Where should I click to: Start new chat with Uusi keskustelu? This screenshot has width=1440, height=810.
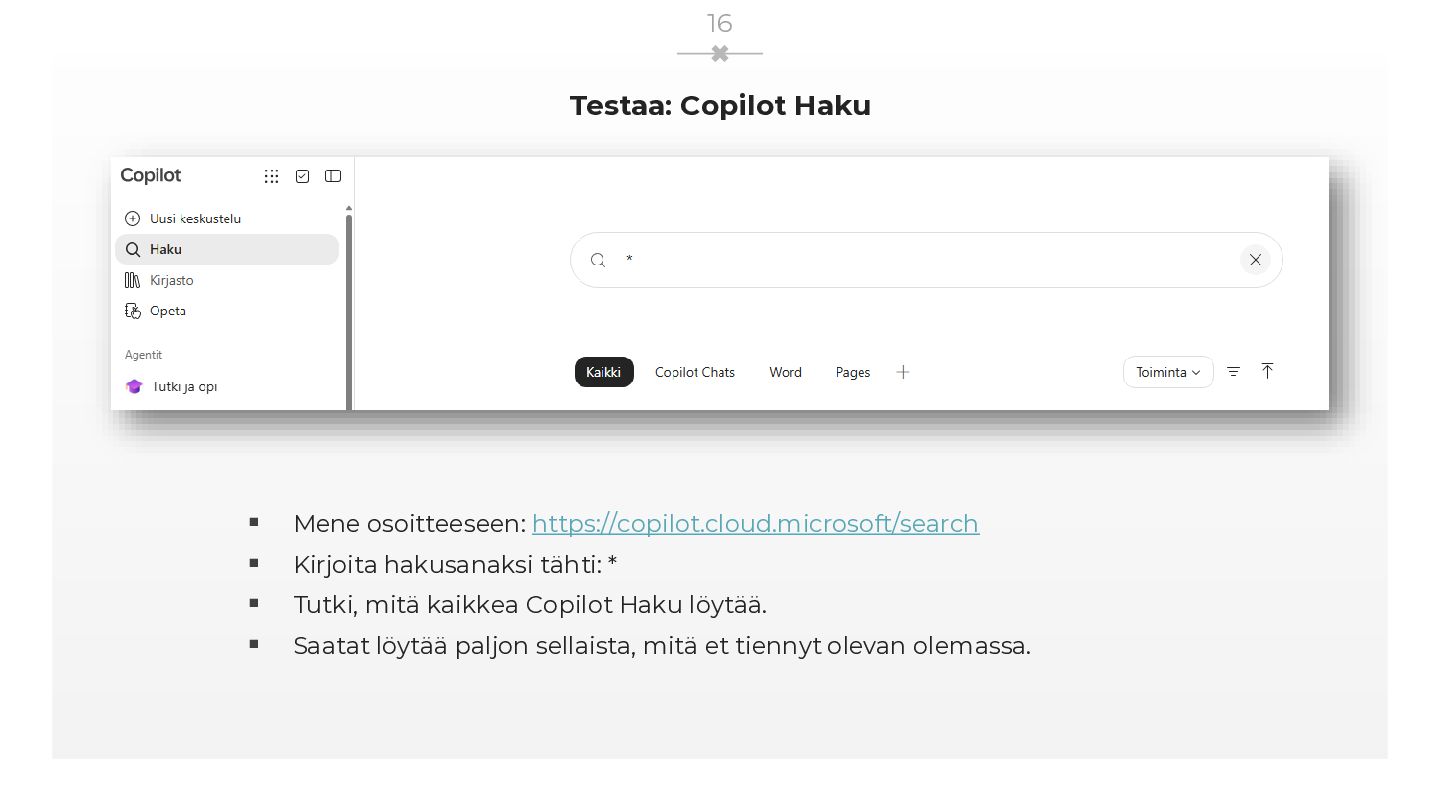(183, 218)
